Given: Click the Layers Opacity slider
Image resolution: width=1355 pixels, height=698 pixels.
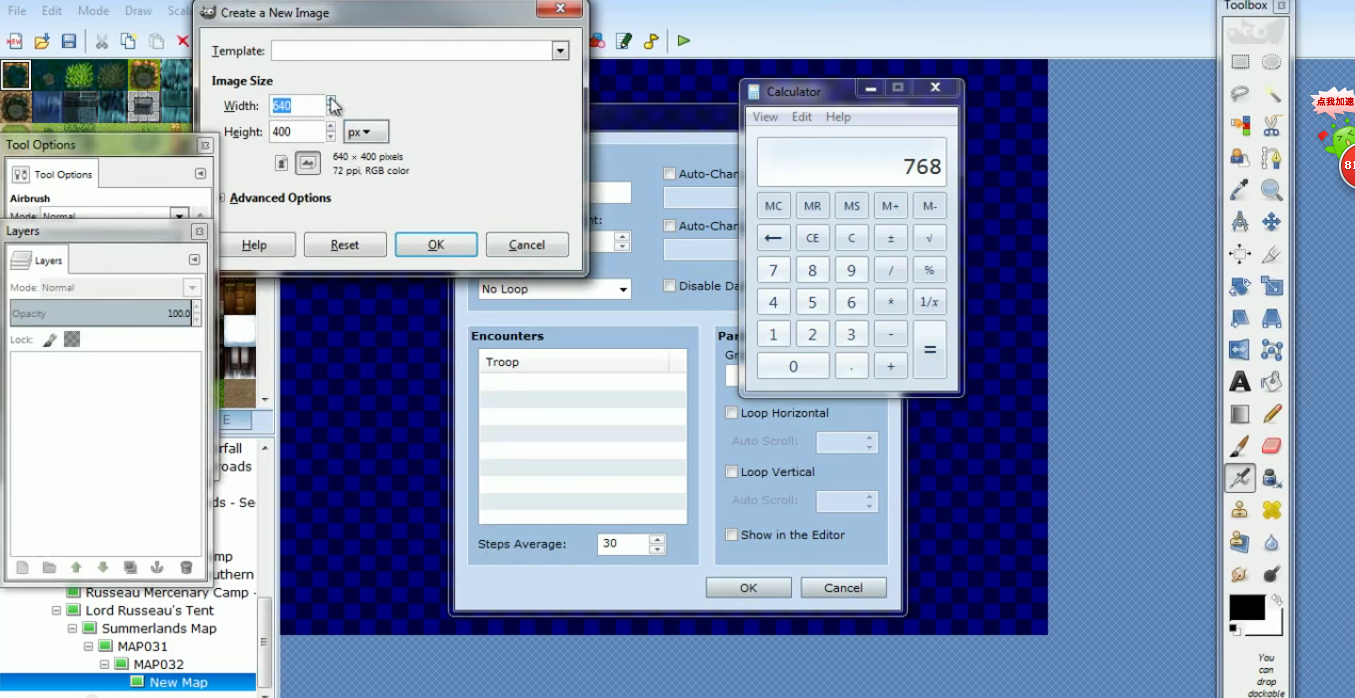Looking at the screenshot, I should 101,313.
